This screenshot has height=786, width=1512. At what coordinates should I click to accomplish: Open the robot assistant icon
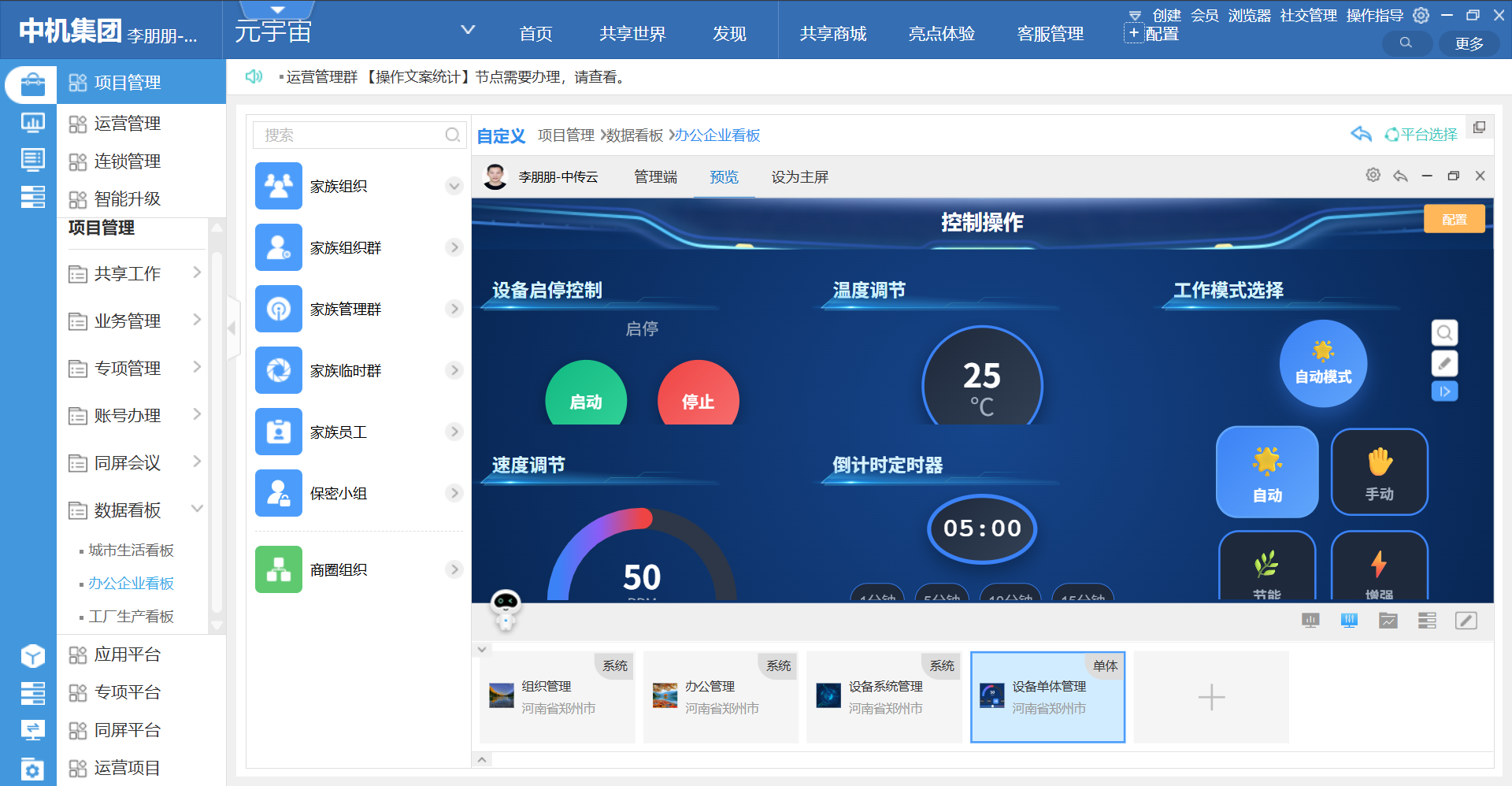505,610
